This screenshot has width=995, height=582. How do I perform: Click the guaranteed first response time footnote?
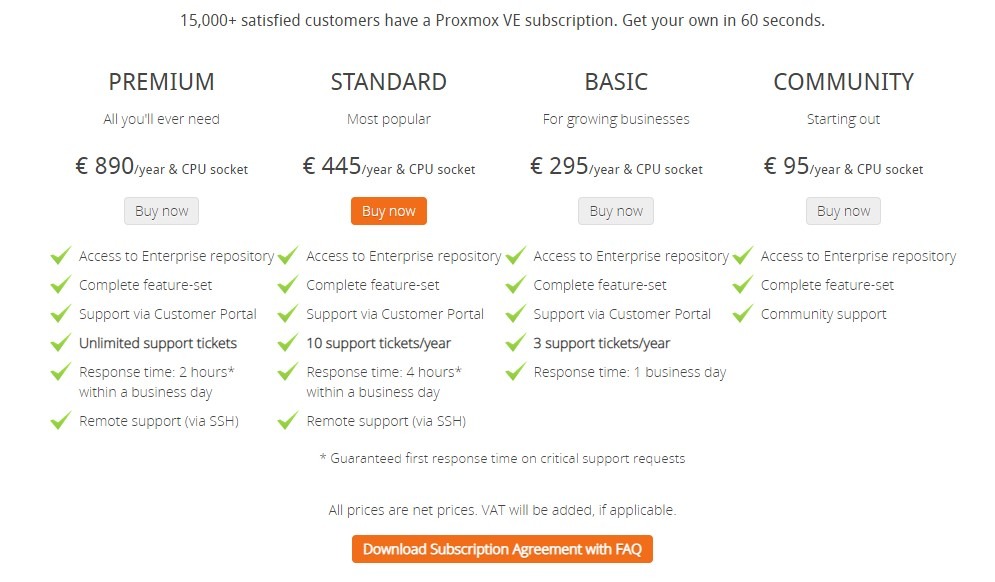pyautogui.click(x=502, y=458)
